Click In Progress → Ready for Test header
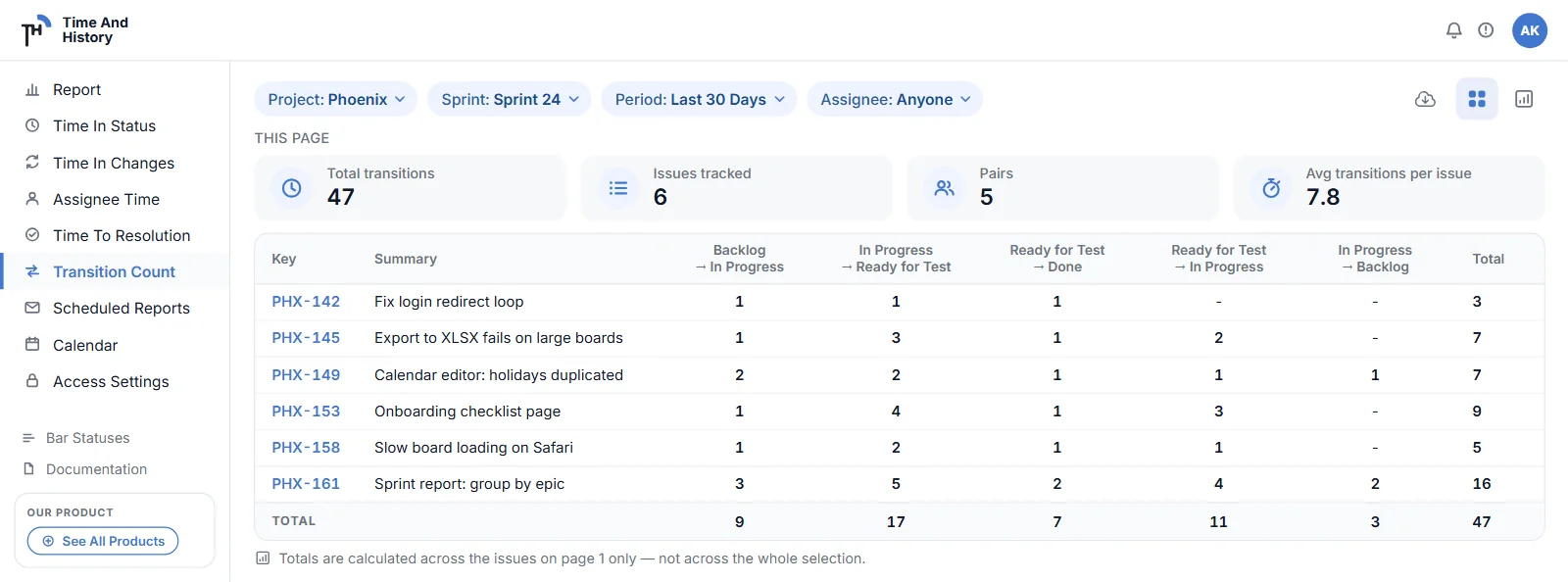The width and height of the screenshot is (1568, 582). click(x=896, y=259)
